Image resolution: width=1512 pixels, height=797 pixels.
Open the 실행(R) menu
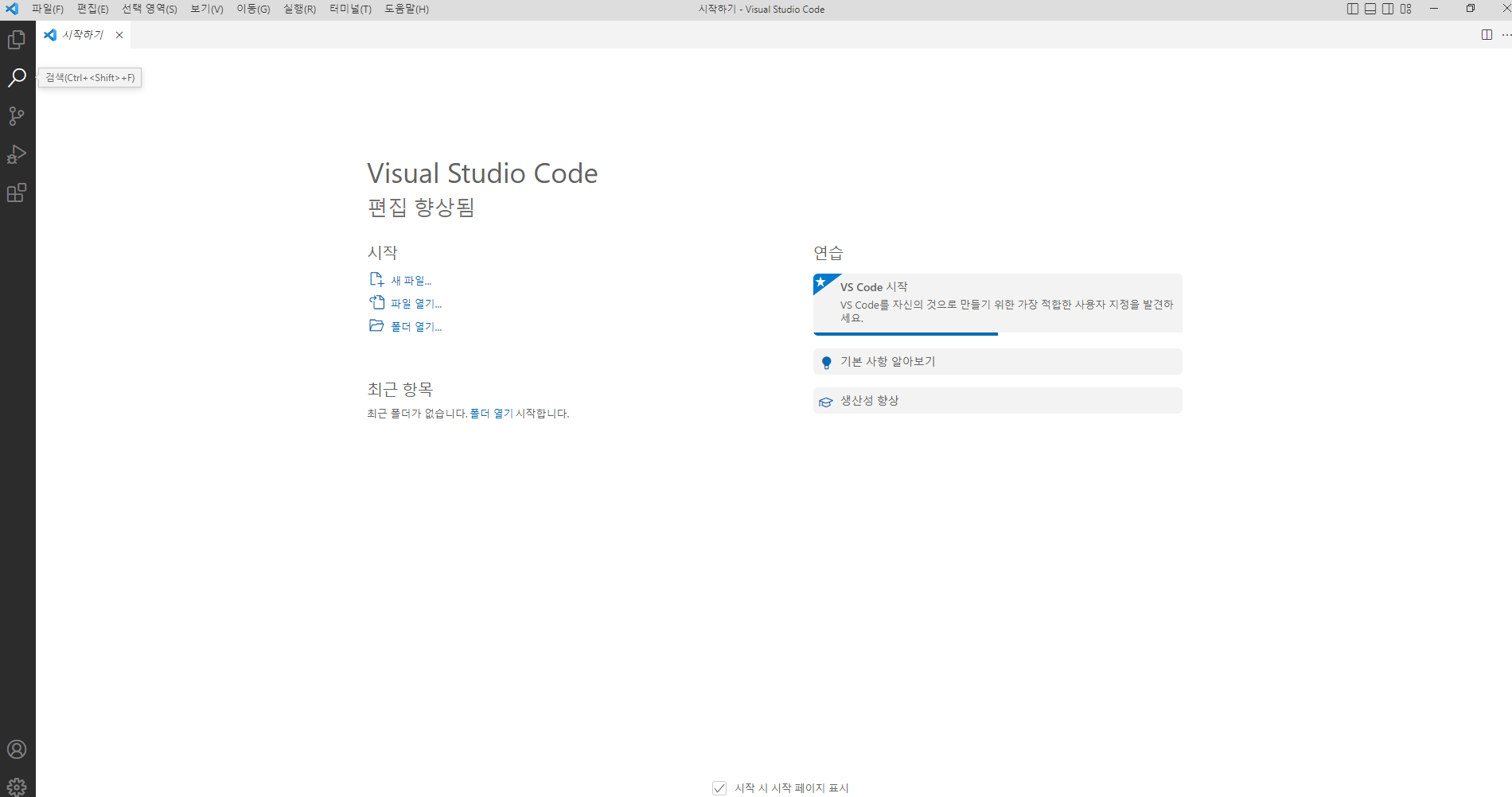pos(299,9)
